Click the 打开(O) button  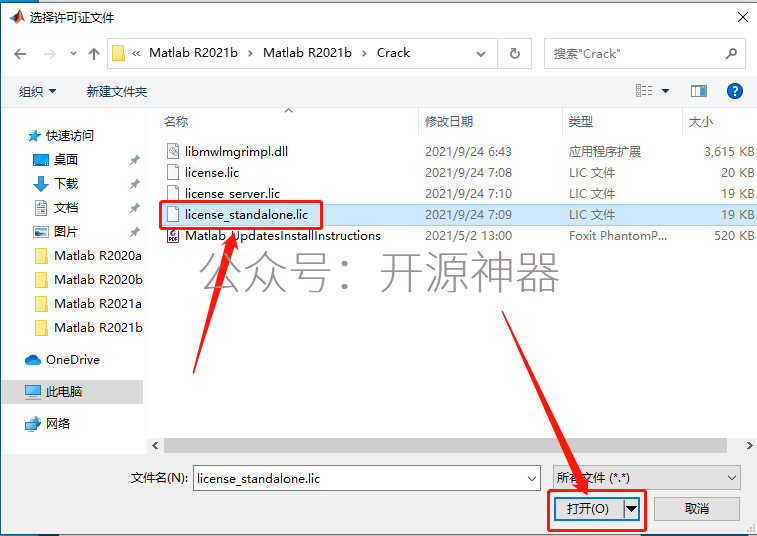click(x=588, y=508)
